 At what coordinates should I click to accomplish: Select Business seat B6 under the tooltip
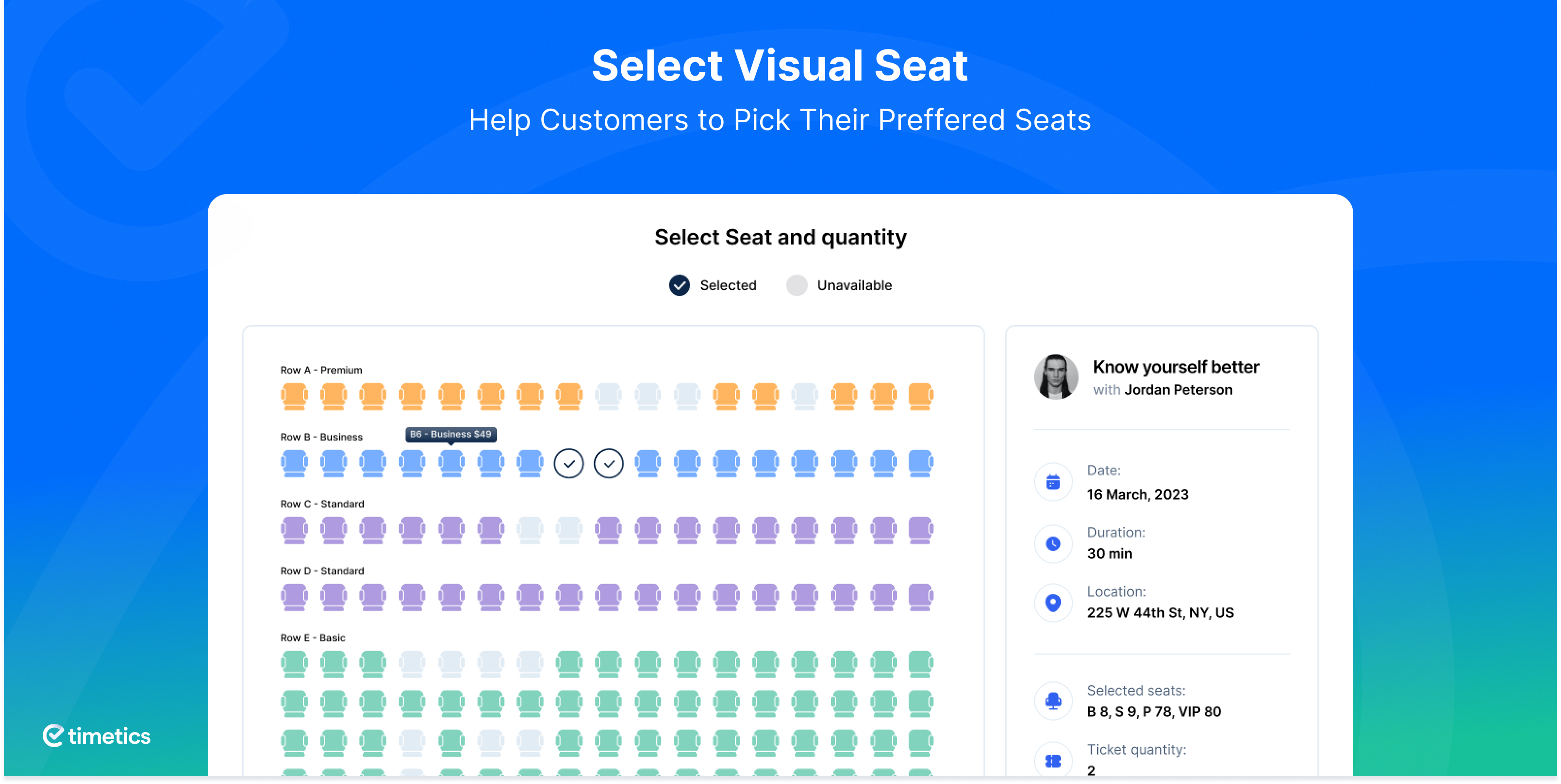(451, 463)
